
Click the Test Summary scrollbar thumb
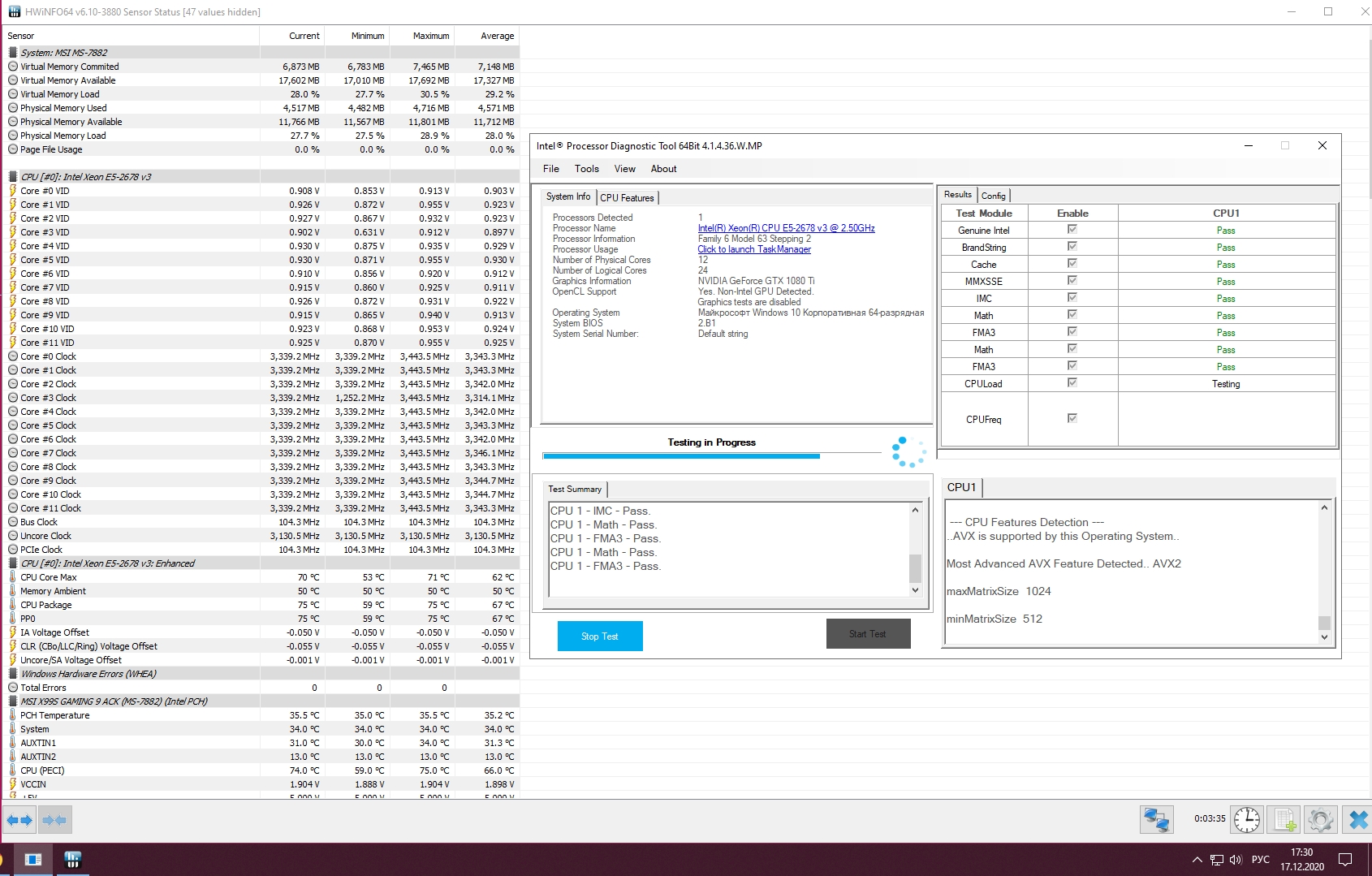pyautogui.click(x=915, y=568)
